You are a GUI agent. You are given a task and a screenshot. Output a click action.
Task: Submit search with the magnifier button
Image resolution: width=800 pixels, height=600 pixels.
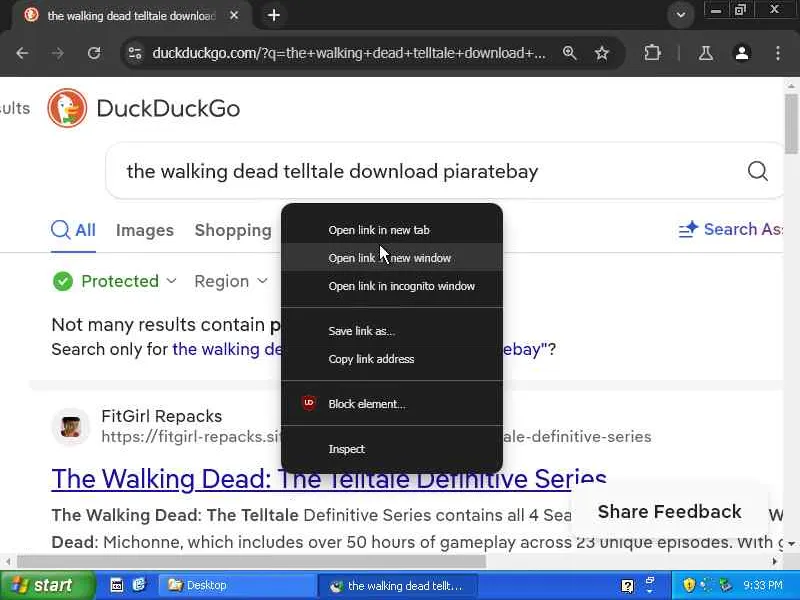pyautogui.click(x=758, y=171)
